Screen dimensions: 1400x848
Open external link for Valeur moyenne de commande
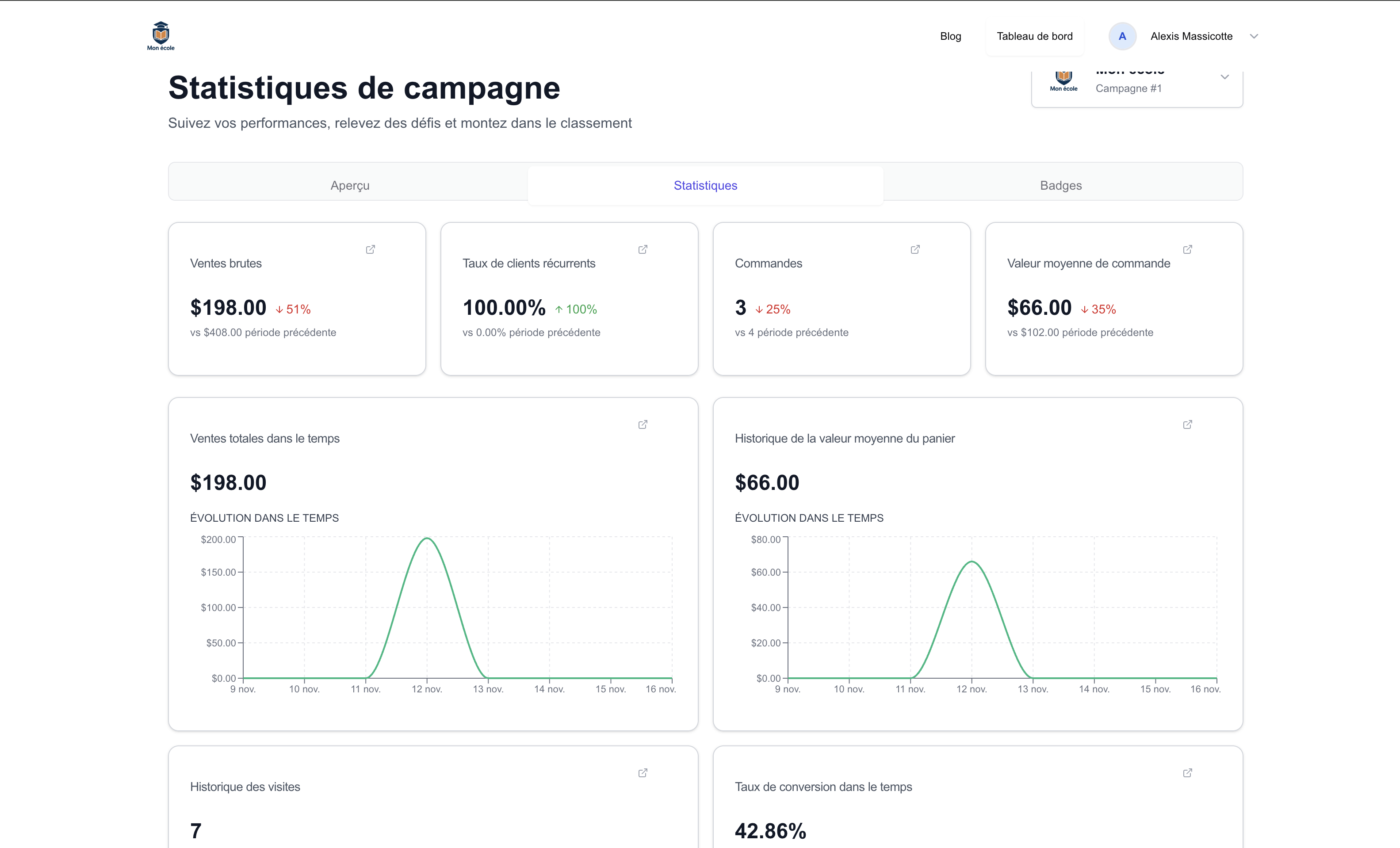pos(1187,249)
